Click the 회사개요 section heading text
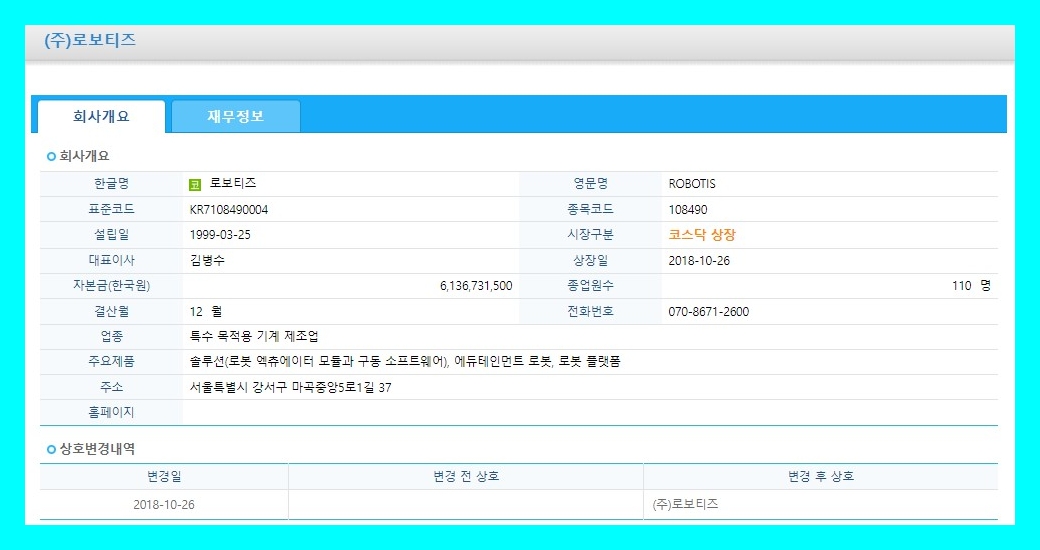This screenshot has width=1040, height=550. 84,157
